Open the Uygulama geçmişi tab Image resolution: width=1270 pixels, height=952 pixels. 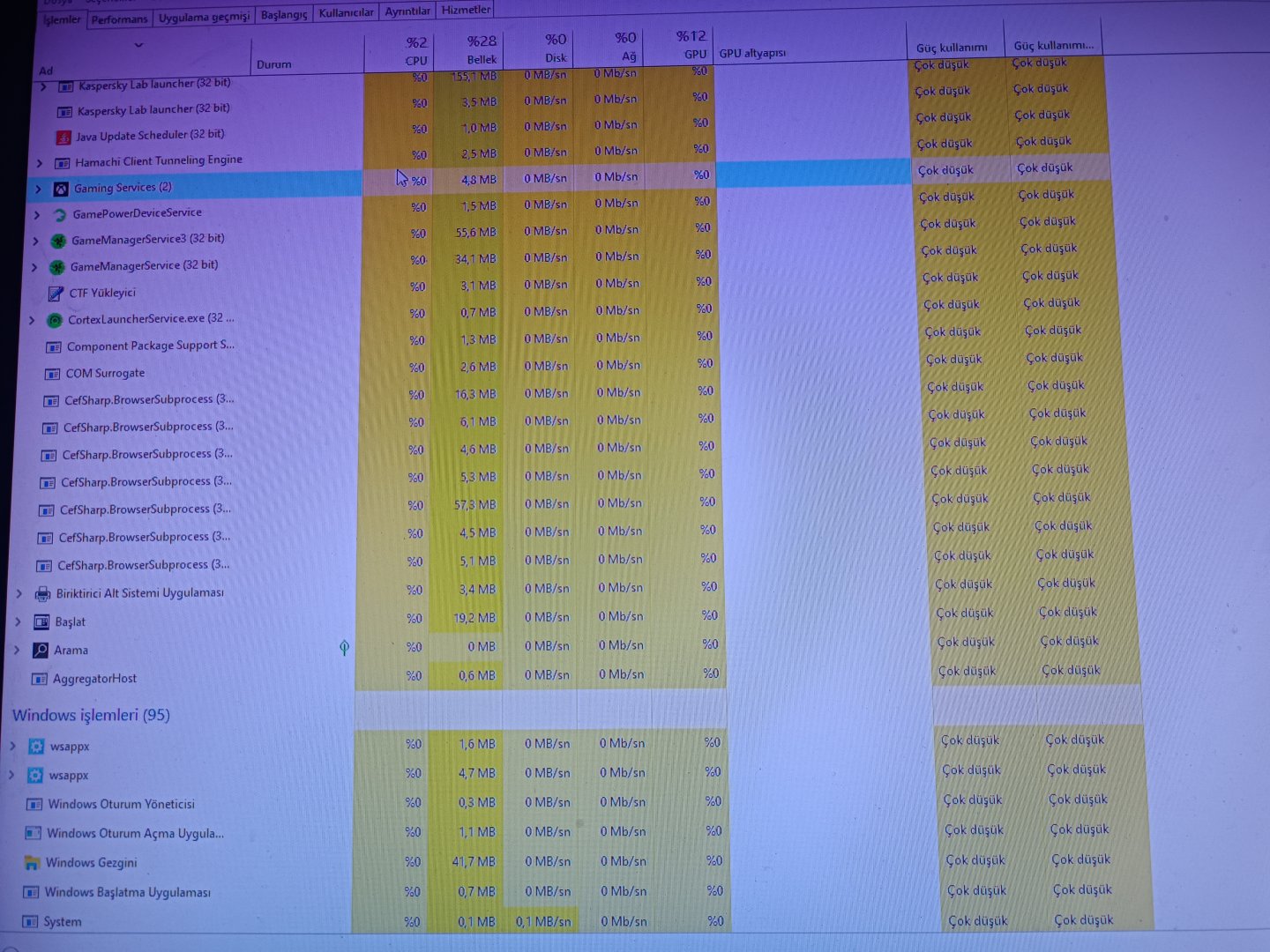click(204, 17)
